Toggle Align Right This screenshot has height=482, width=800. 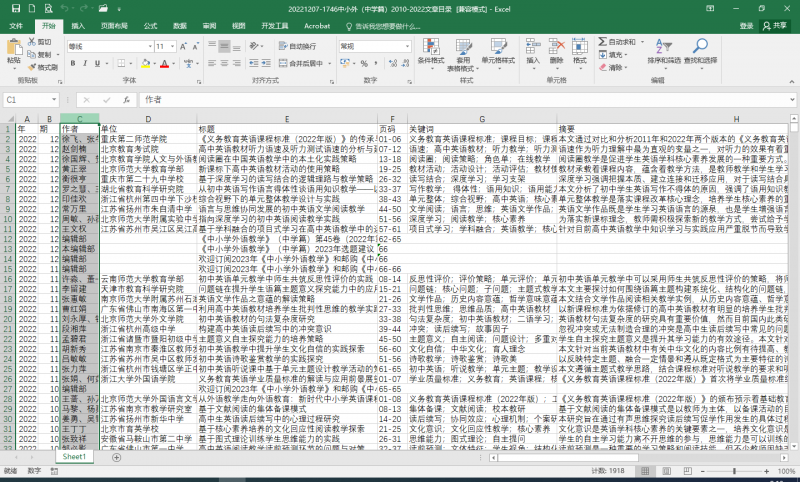coord(237,63)
